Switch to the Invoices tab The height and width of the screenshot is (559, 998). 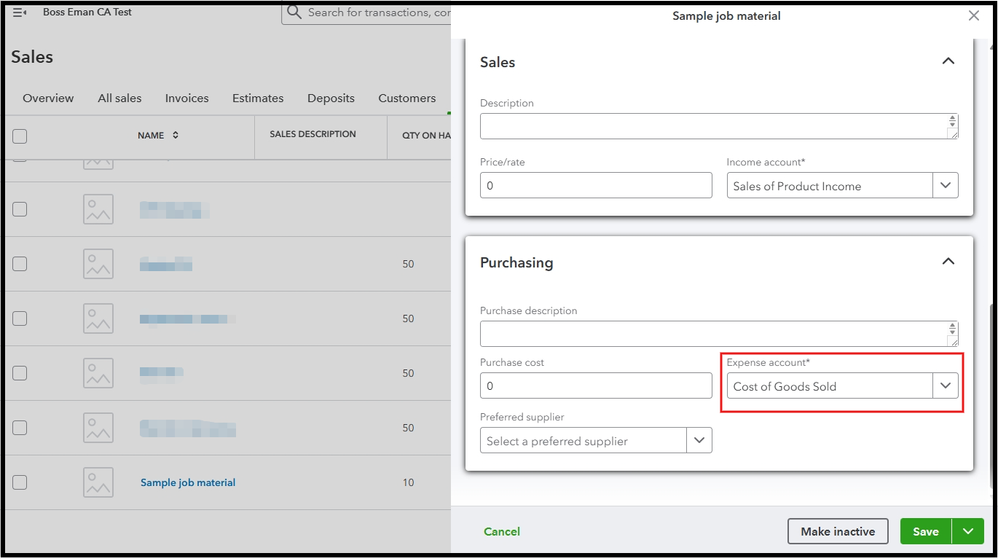tap(187, 98)
